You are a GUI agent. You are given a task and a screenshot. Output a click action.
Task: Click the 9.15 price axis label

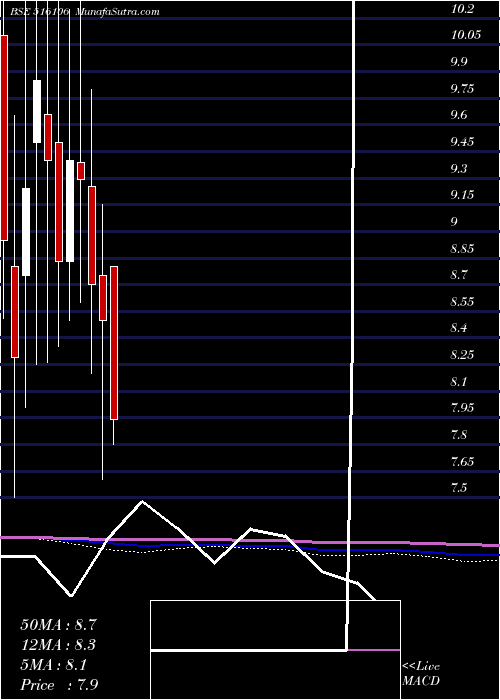(462, 195)
